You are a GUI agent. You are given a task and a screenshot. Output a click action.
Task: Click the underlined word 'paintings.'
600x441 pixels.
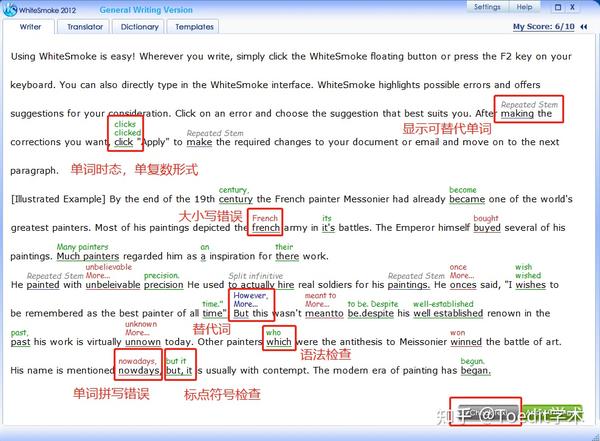coord(409,285)
